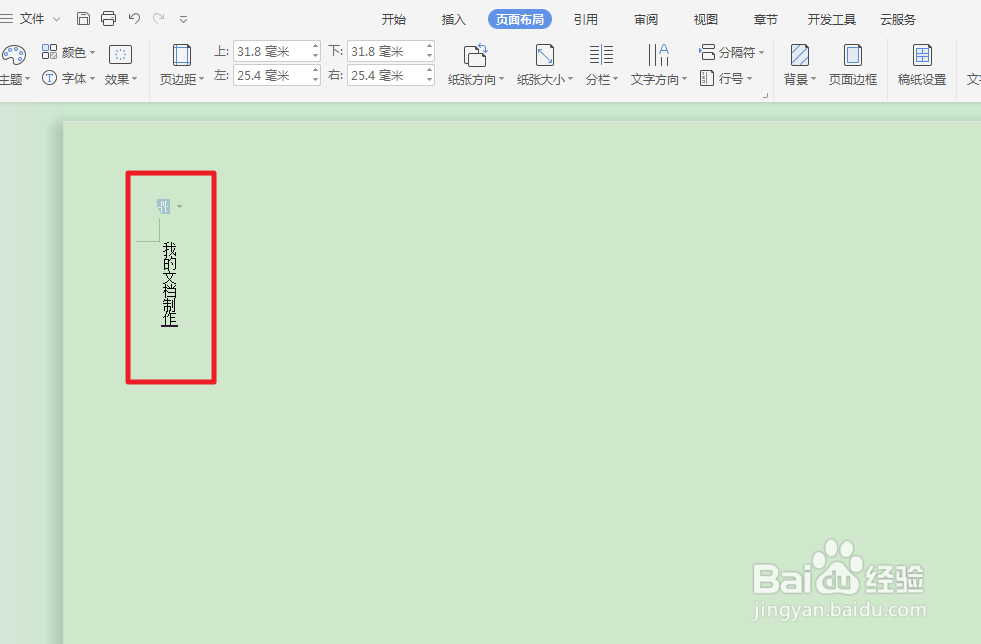
Task: Open 稿纸设置 (grid paper settings)
Action: pyautogui.click(x=920, y=63)
